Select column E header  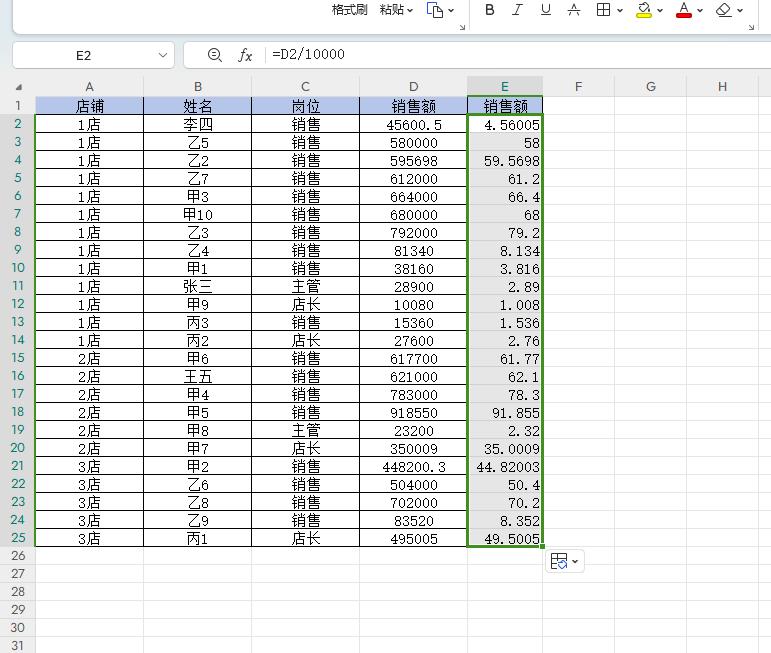(x=505, y=87)
